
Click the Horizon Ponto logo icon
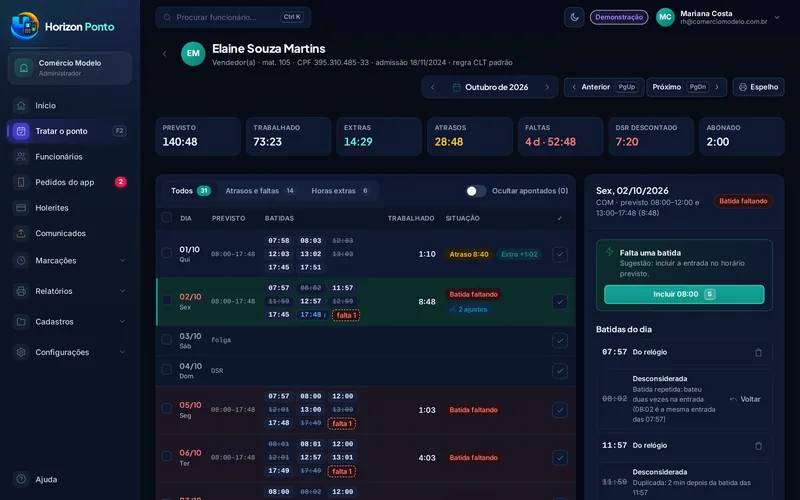click(x=24, y=26)
